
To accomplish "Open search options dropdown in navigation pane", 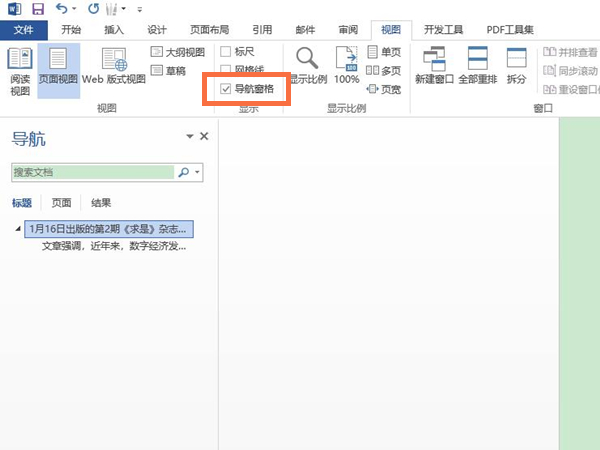I will click(x=198, y=172).
